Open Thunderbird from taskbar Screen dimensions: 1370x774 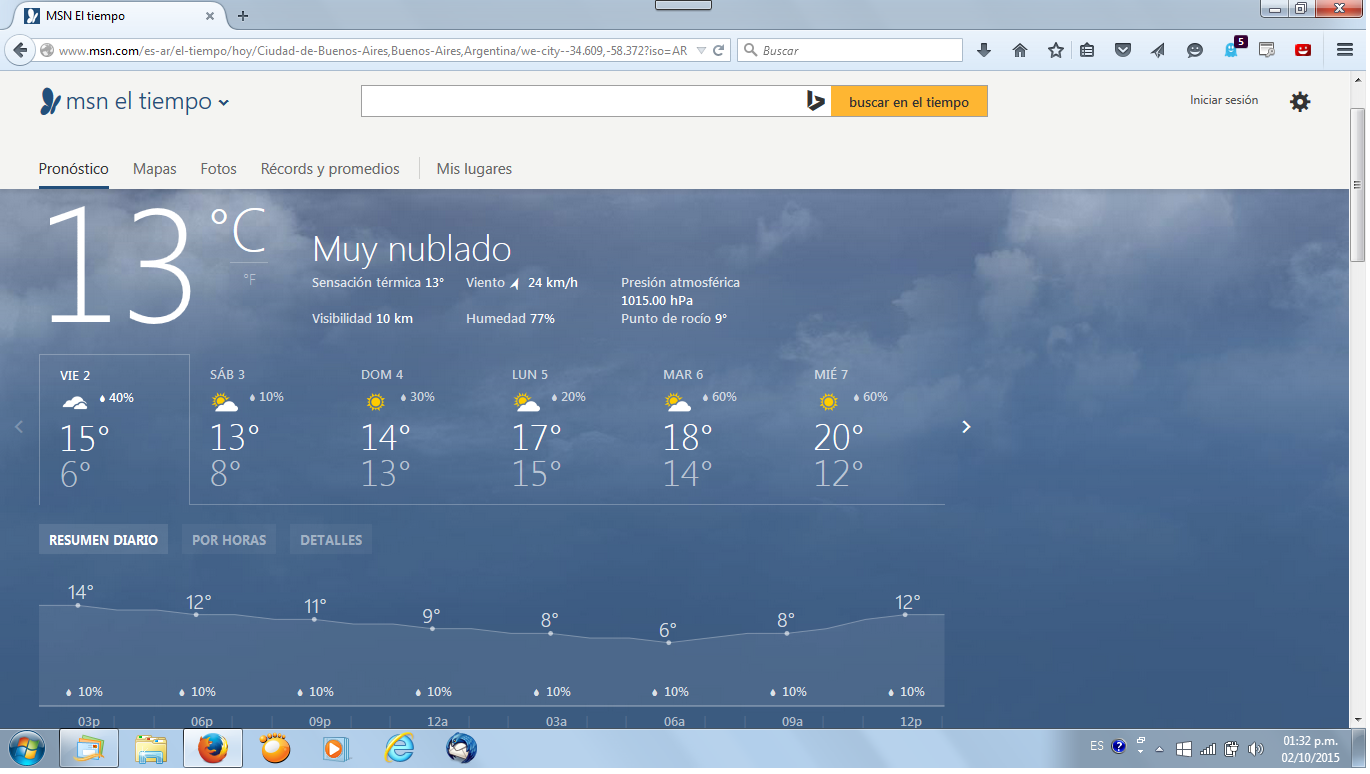461,748
